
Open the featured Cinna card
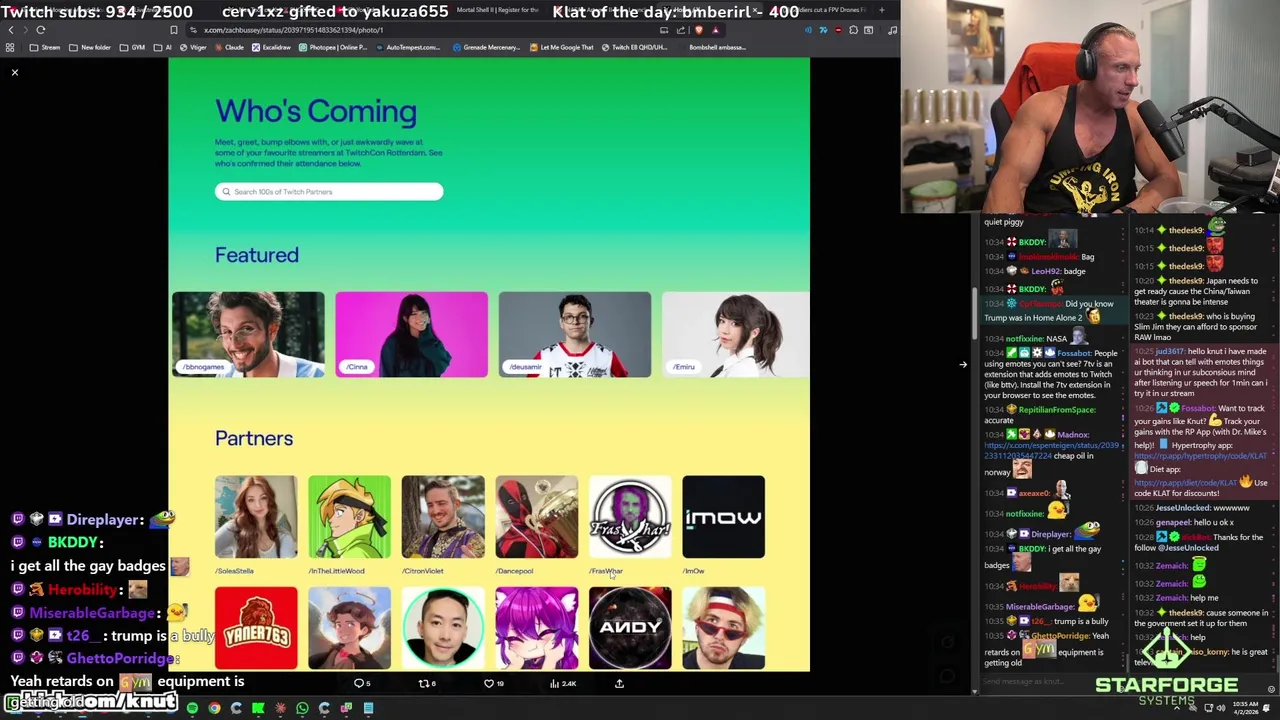411,334
